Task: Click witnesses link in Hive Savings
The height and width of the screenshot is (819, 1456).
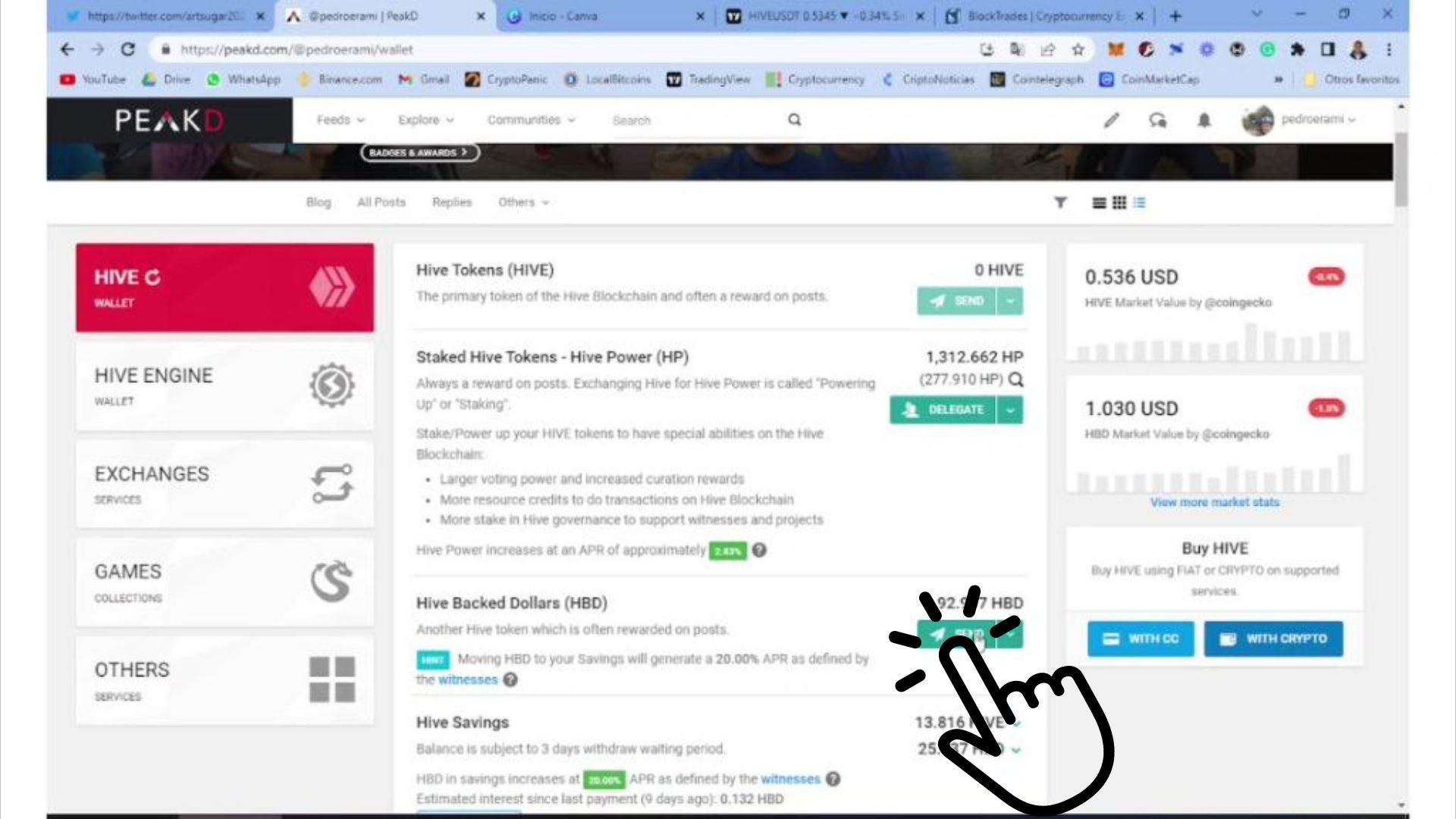Action: (x=790, y=779)
